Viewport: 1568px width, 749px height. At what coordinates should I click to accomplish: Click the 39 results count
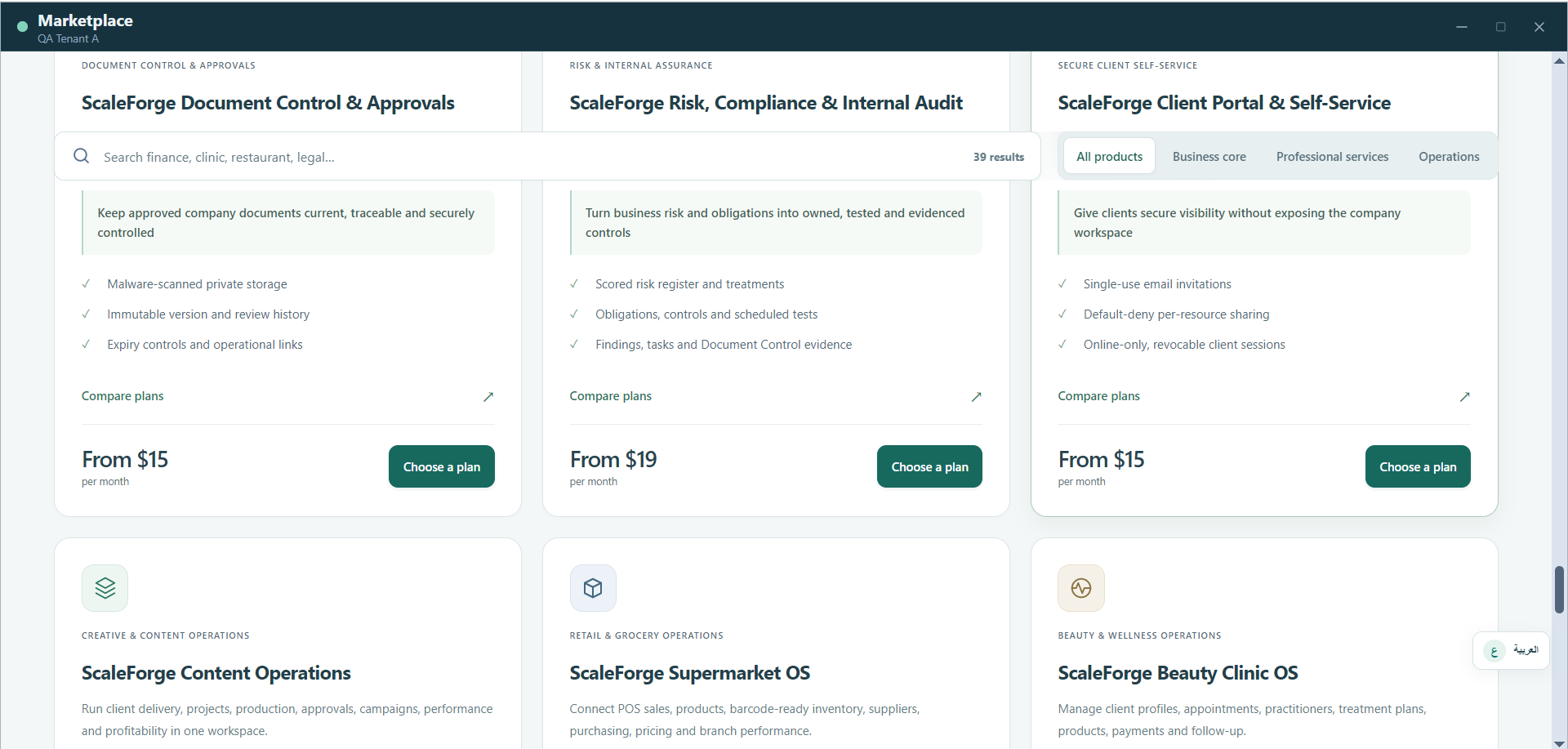998,157
